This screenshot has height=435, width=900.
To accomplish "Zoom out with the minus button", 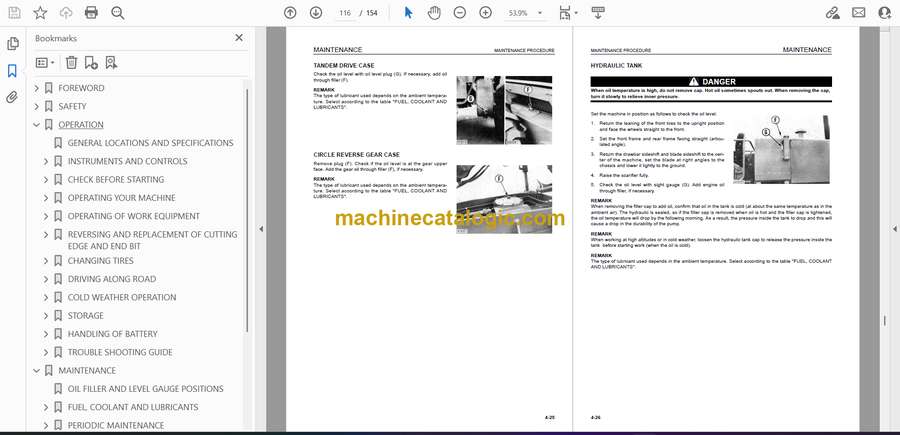I will point(460,13).
